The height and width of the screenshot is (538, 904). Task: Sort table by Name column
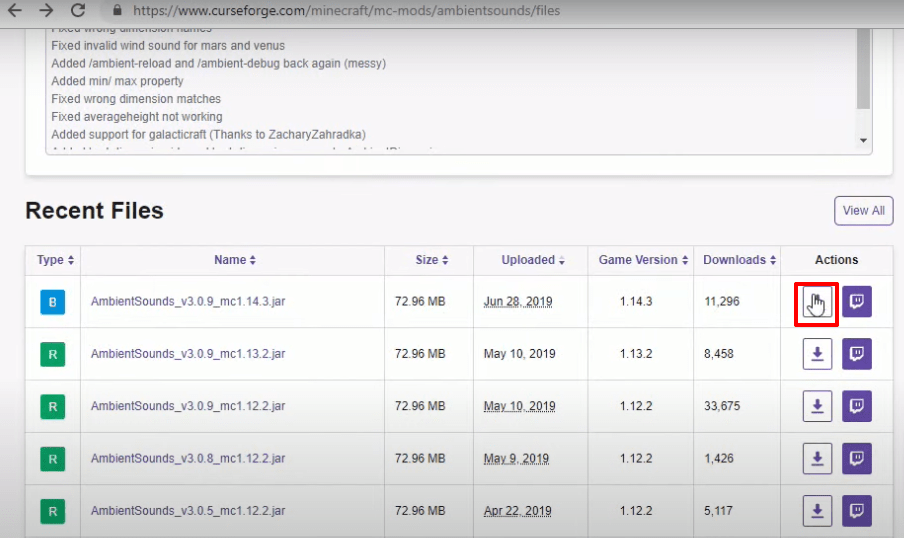pos(235,260)
